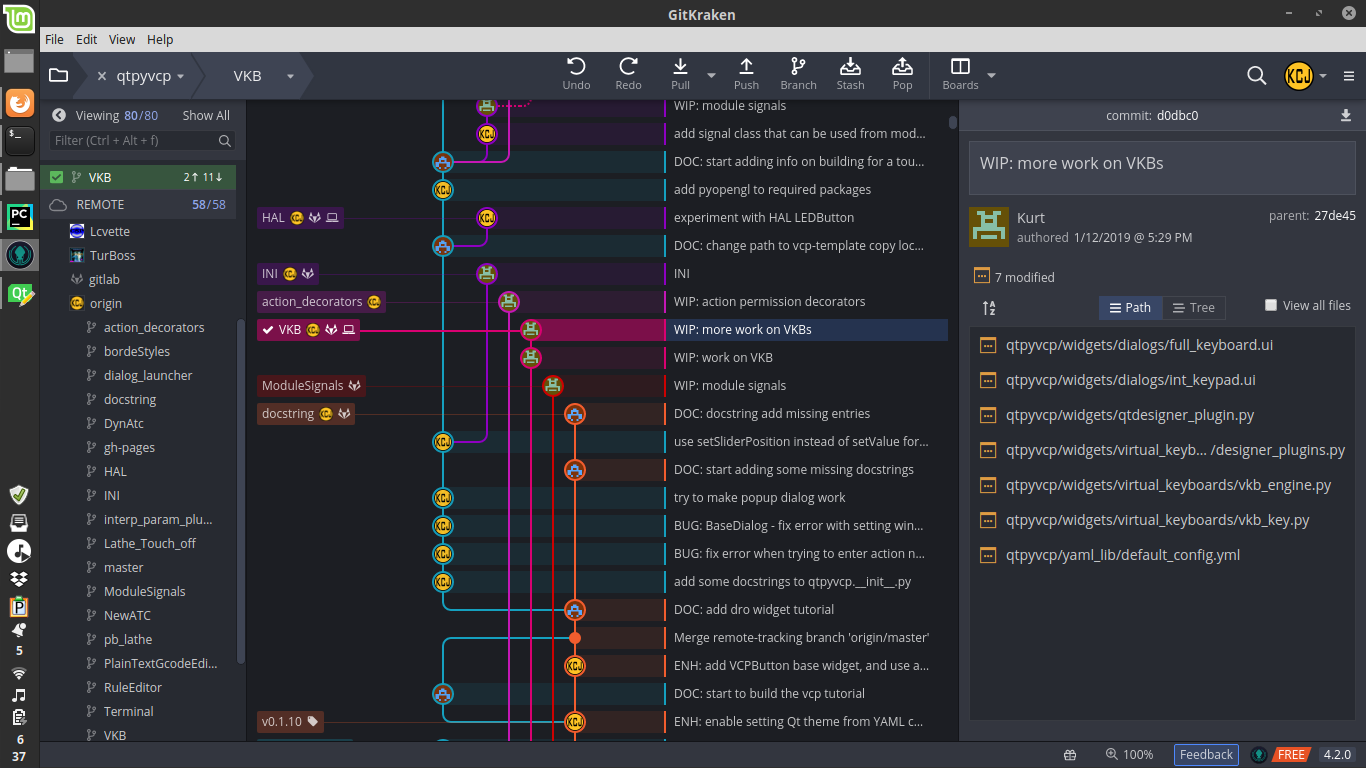Select commit node for 'WIP: work on VKB'

(531, 357)
